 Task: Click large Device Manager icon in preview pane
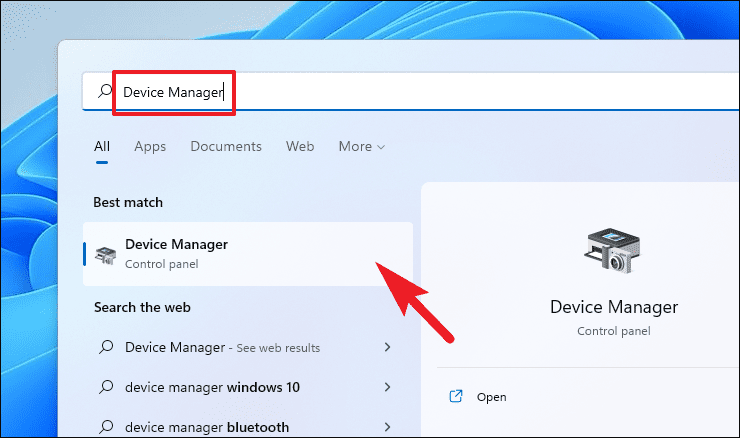click(x=614, y=250)
